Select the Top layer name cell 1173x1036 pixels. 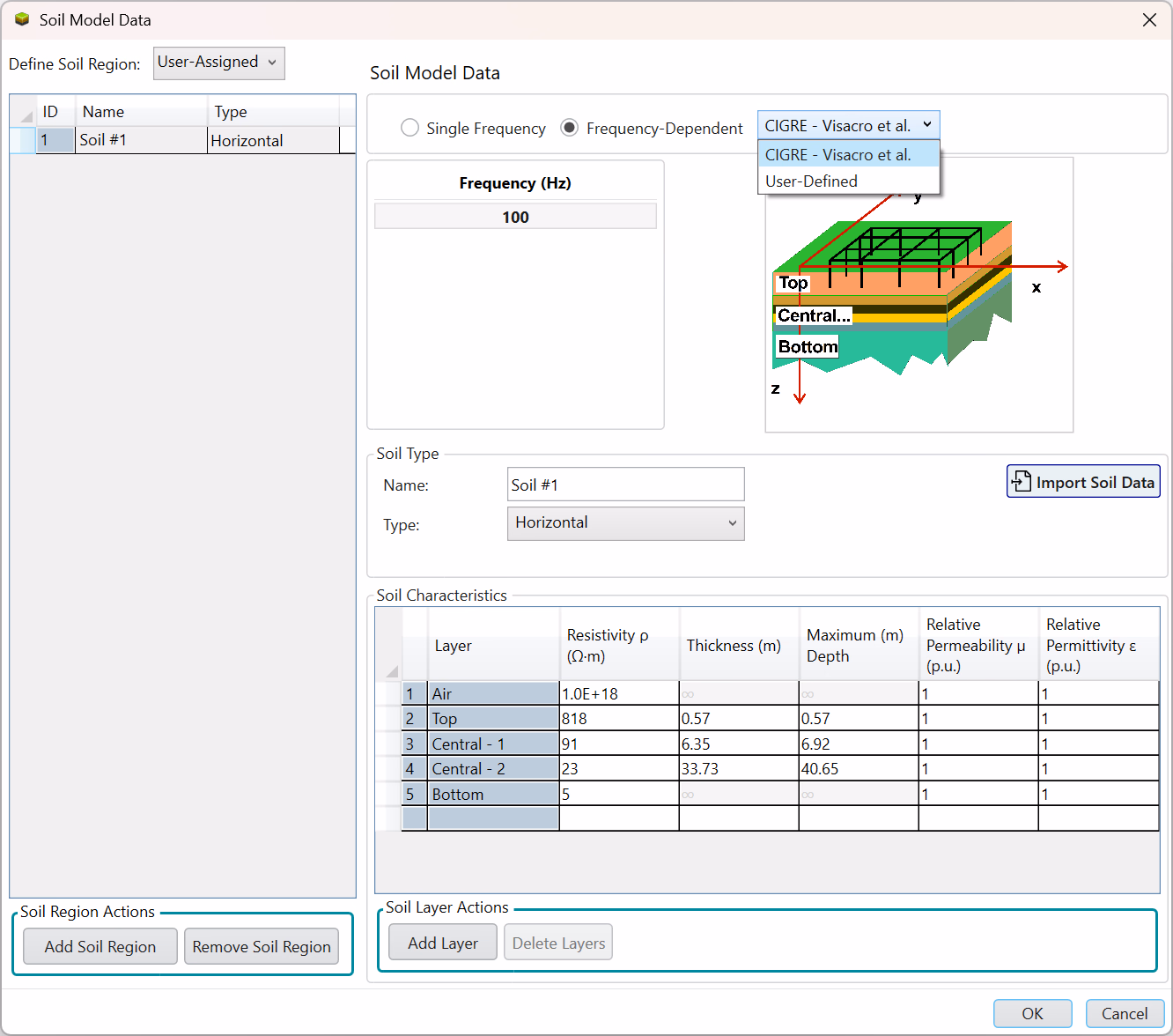(x=493, y=718)
